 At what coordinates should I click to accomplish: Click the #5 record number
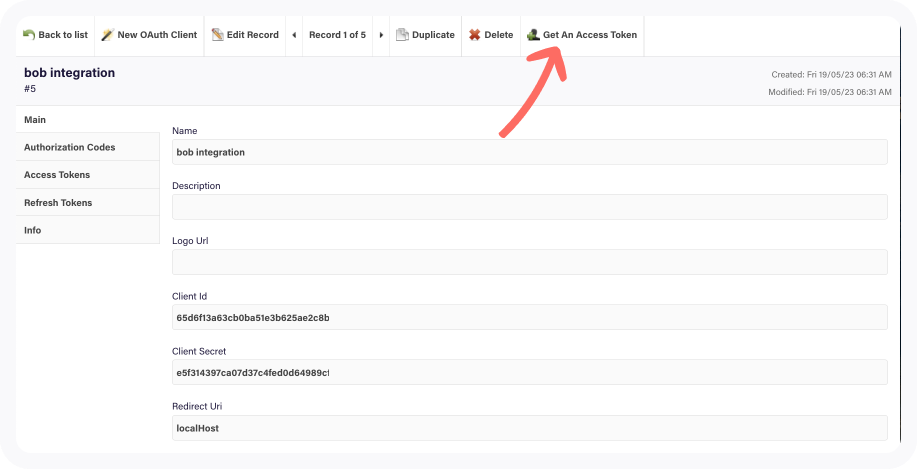30,89
